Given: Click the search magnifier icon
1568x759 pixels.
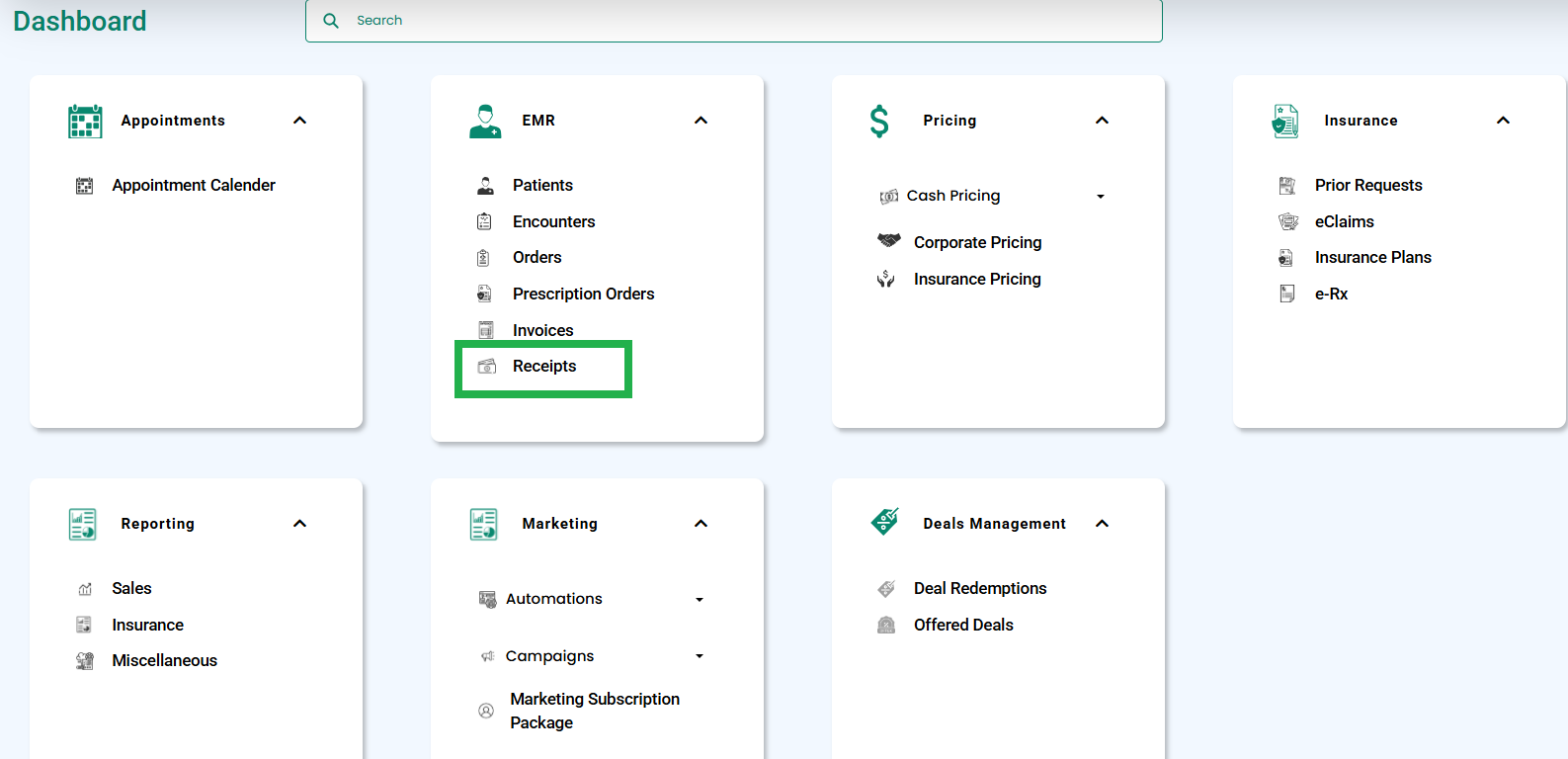Looking at the screenshot, I should (331, 21).
